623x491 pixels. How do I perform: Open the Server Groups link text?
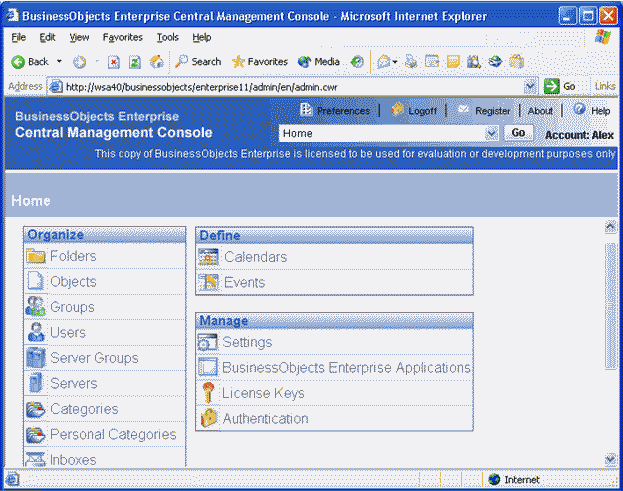point(94,358)
